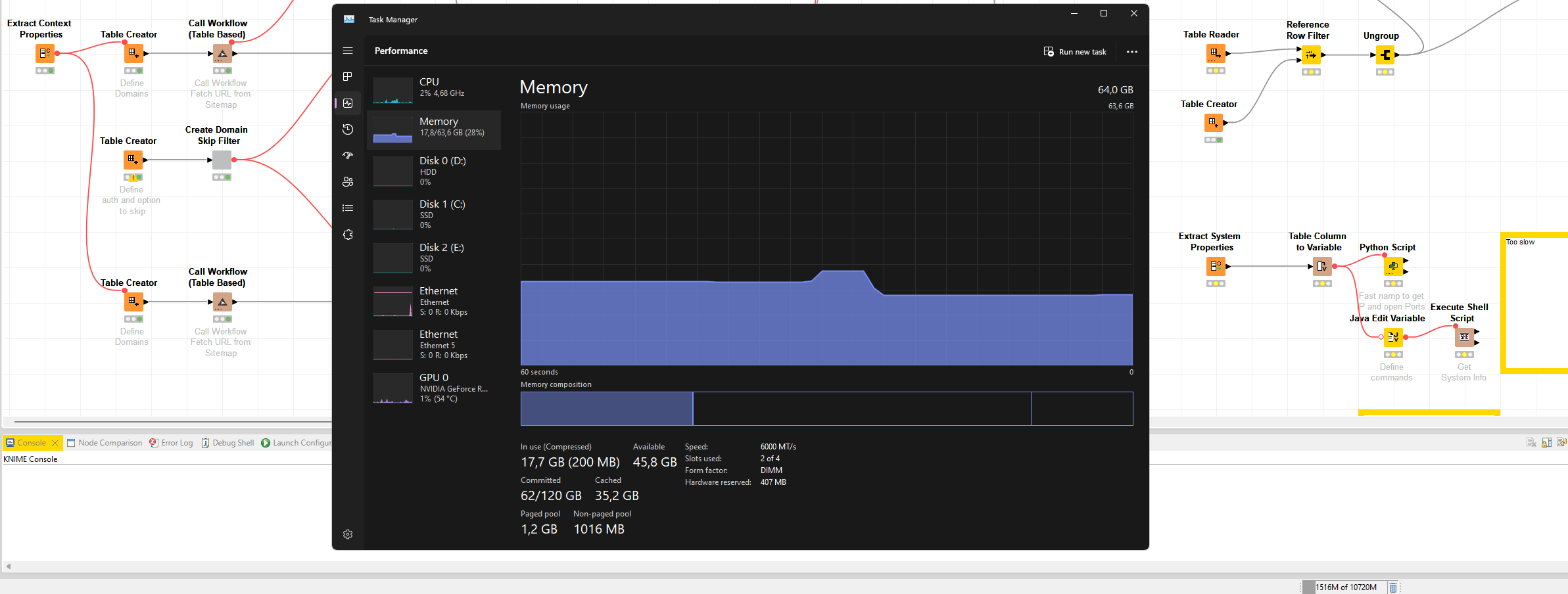Select Memory in performance list
Image resolution: width=1568 pixels, height=594 pixels.
(434, 129)
